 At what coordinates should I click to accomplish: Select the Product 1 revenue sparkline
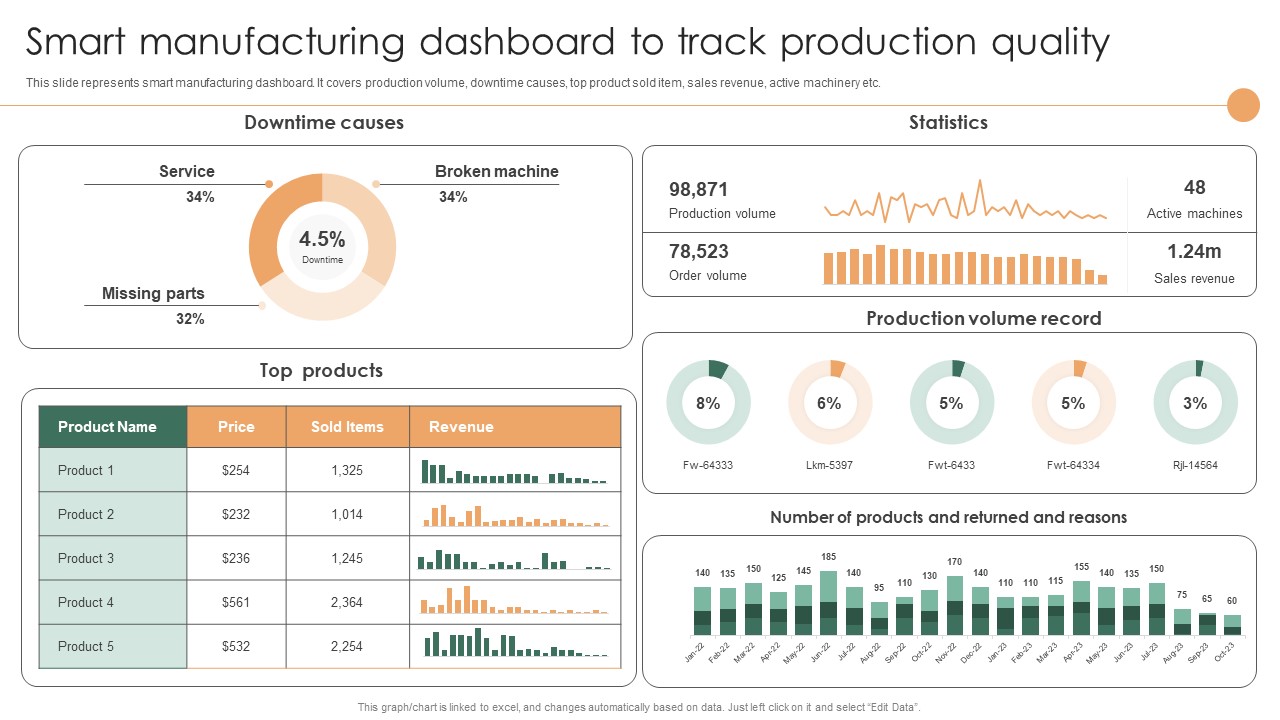pyautogui.click(x=515, y=472)
